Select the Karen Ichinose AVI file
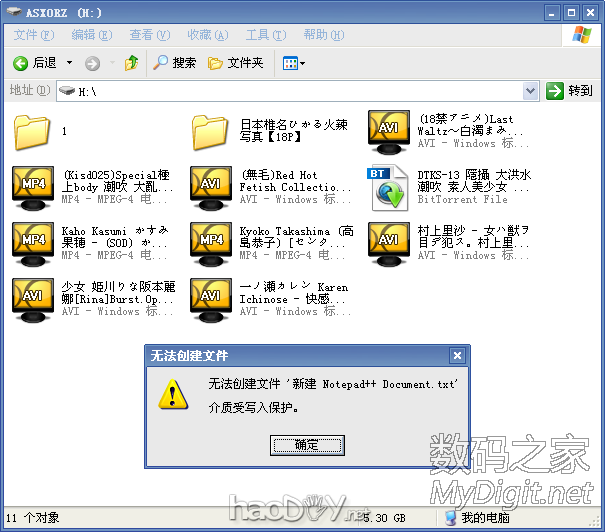Image resolution: width=605 pixels, height=532 pixels. [211, 298]
